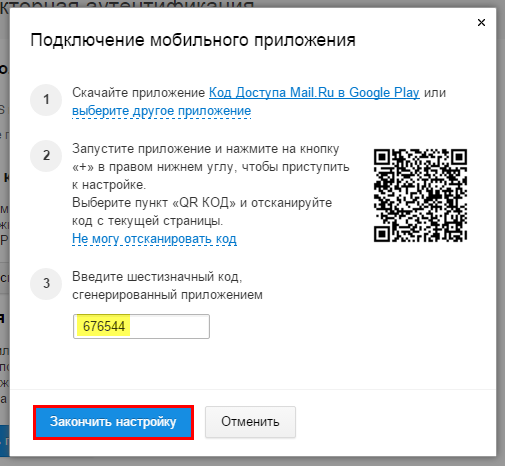505x466 pixels.
Task: Click the Запустите приложение instruction line
Action: tap(206, 149)
